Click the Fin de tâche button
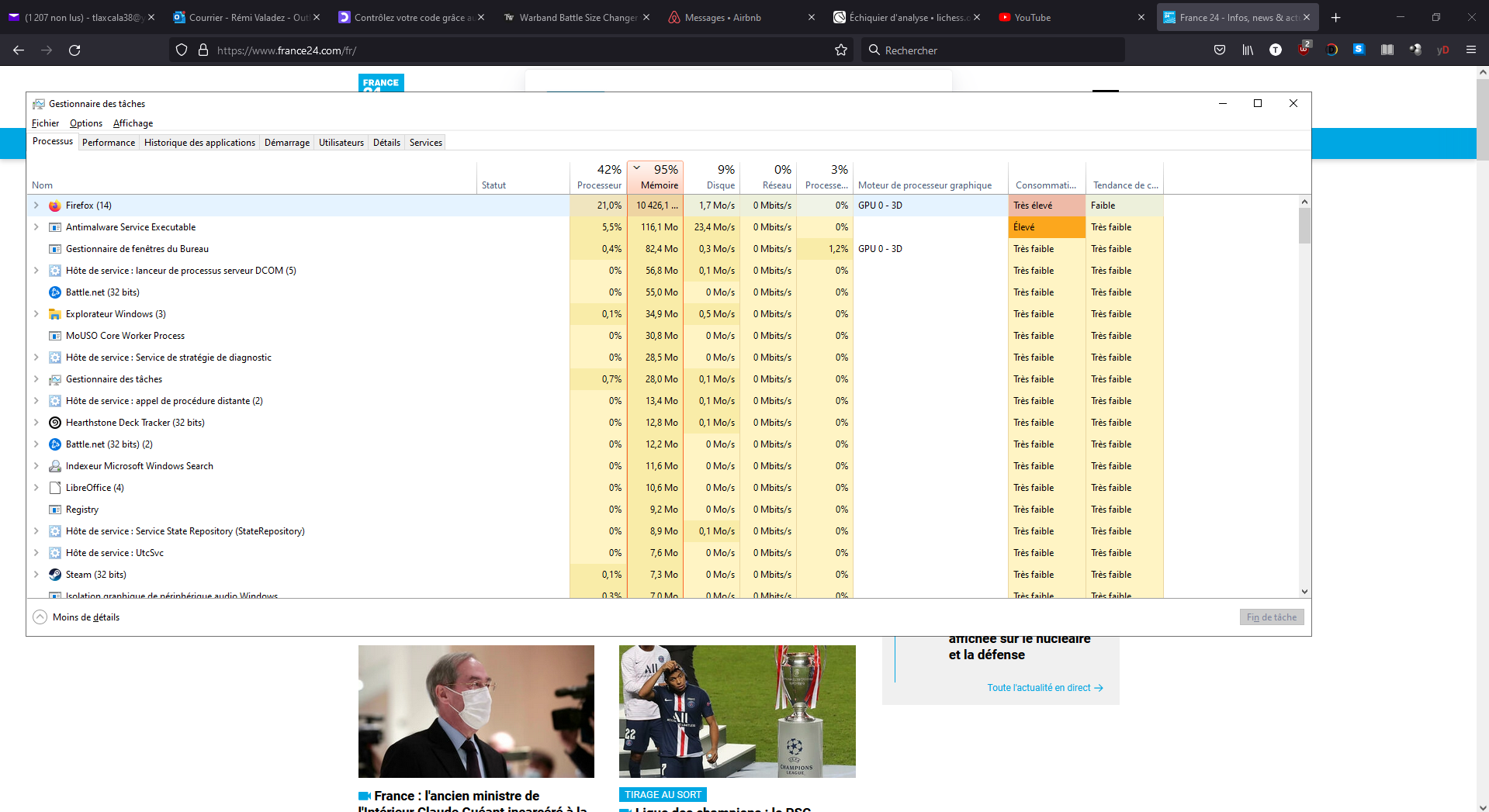The image size is (1489, 812). 1272,617
